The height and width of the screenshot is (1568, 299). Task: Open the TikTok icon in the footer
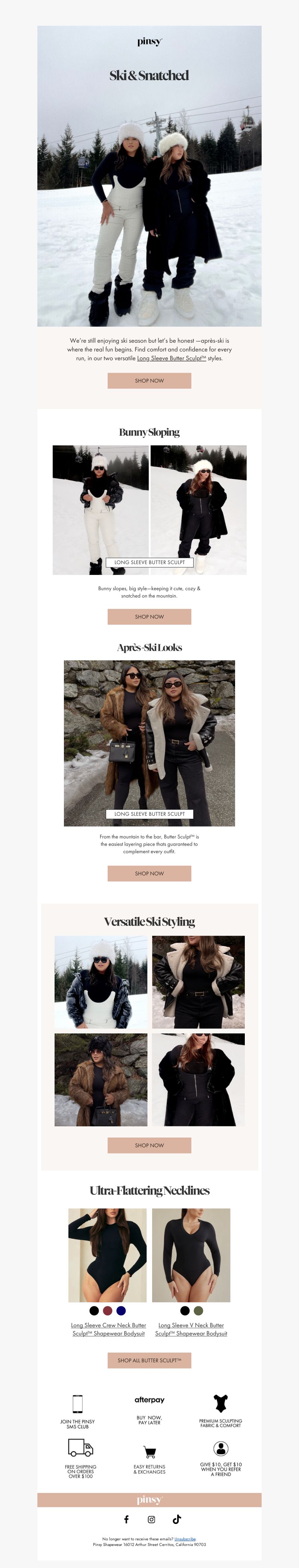click(x=177, y=1519)
